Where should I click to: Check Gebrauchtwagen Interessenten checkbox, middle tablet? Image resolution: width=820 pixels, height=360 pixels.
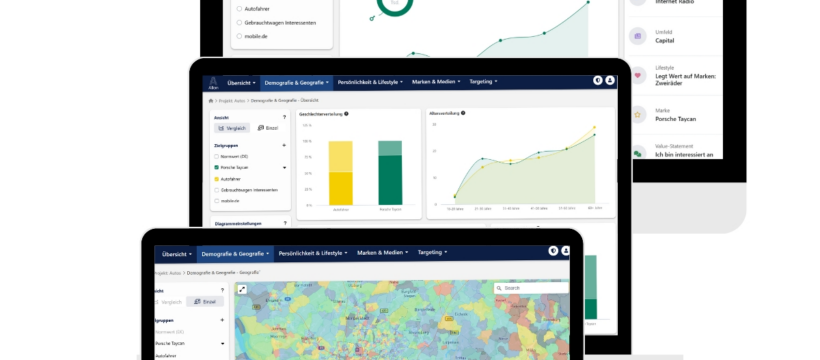point(217,190)
